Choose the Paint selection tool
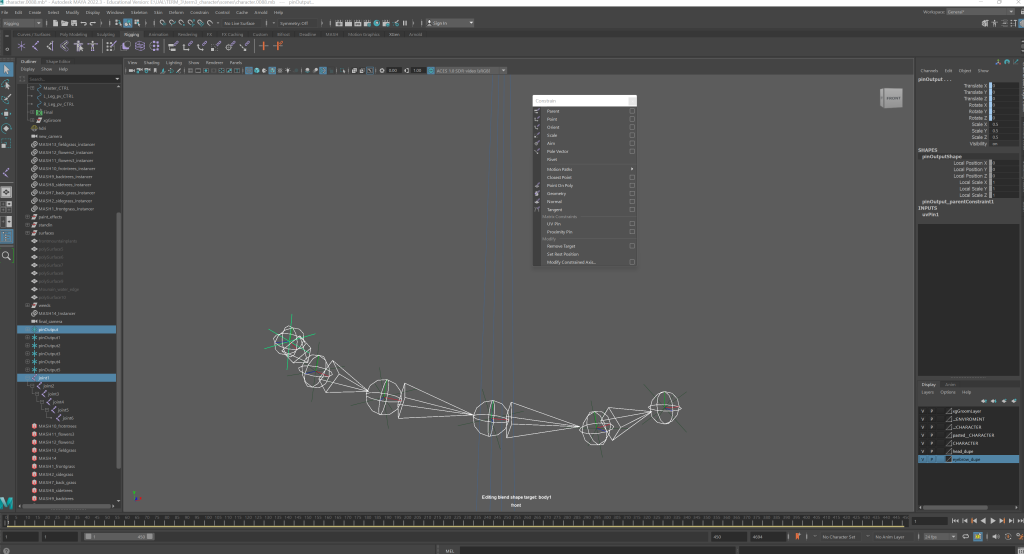Image resolution: width=1024 pixels, height=554 pixels. [7, 99]
